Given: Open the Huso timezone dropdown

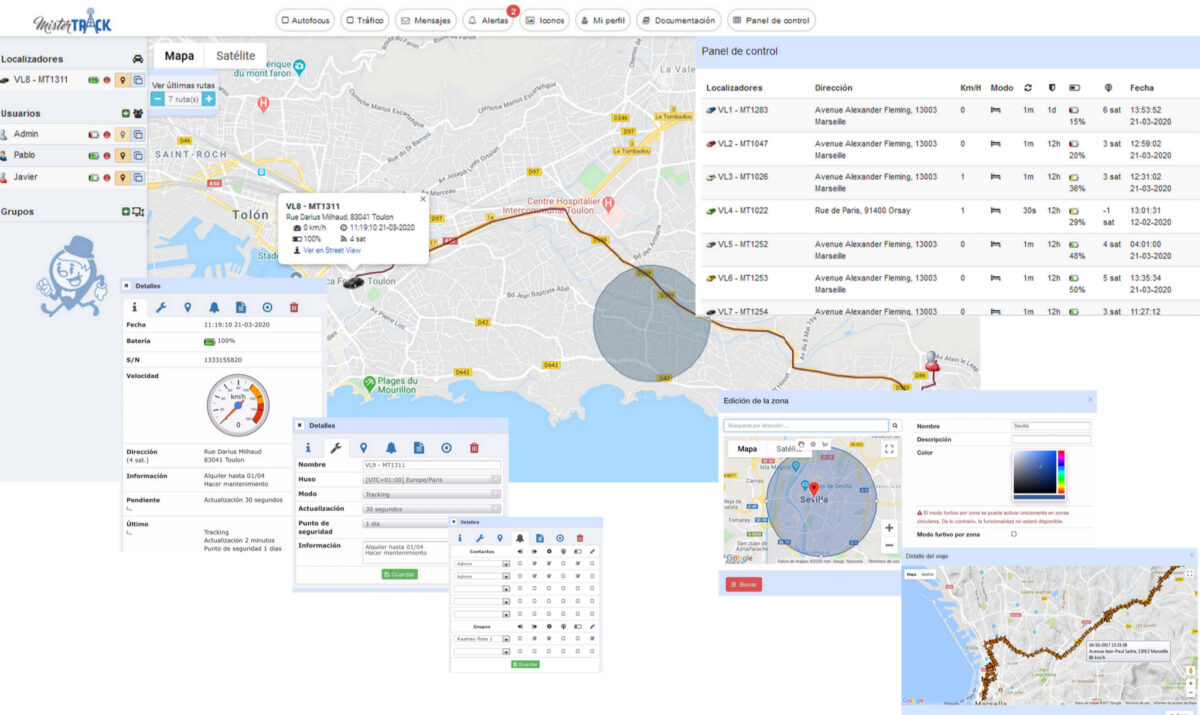Looking at the screenshot, I should (430, 479).
